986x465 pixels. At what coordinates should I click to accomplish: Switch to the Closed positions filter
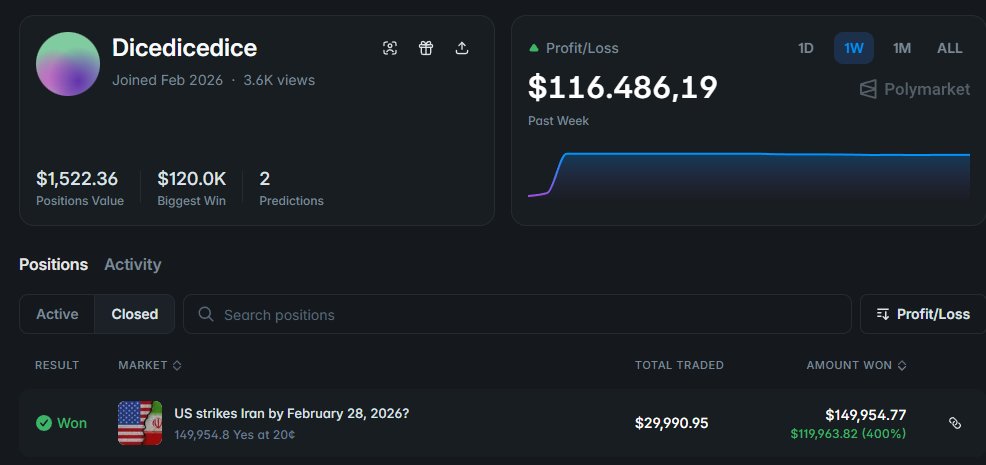pos(135,314)
